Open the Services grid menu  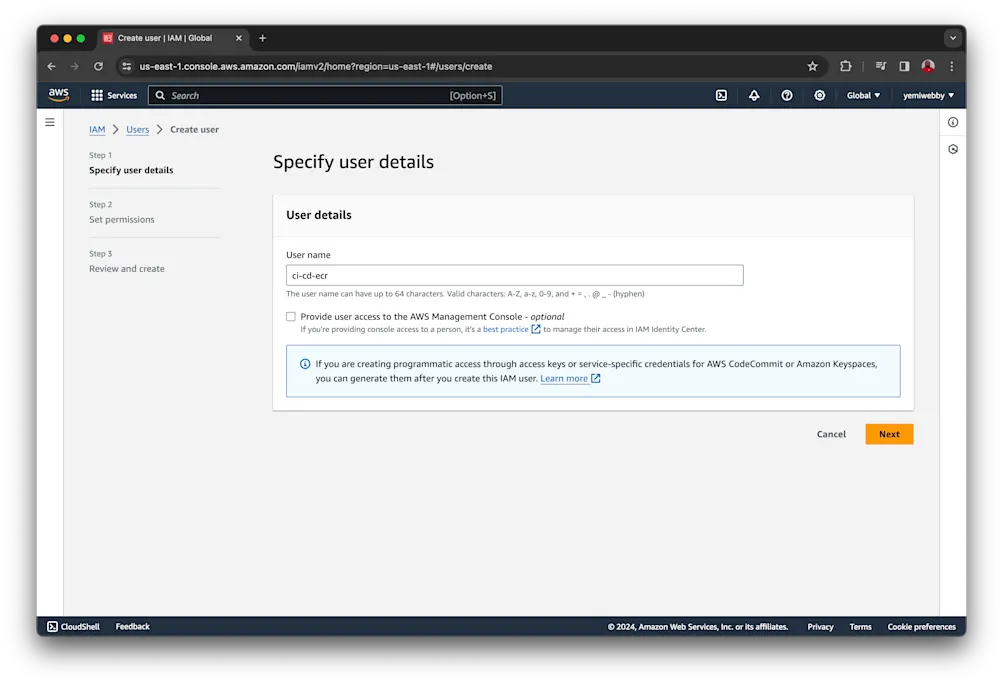114,95
